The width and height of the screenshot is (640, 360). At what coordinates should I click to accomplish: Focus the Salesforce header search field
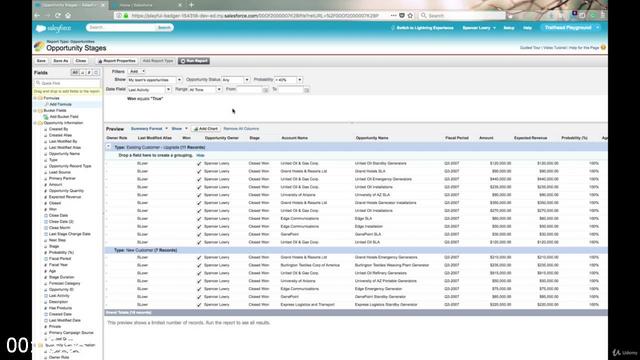(122, 27)
